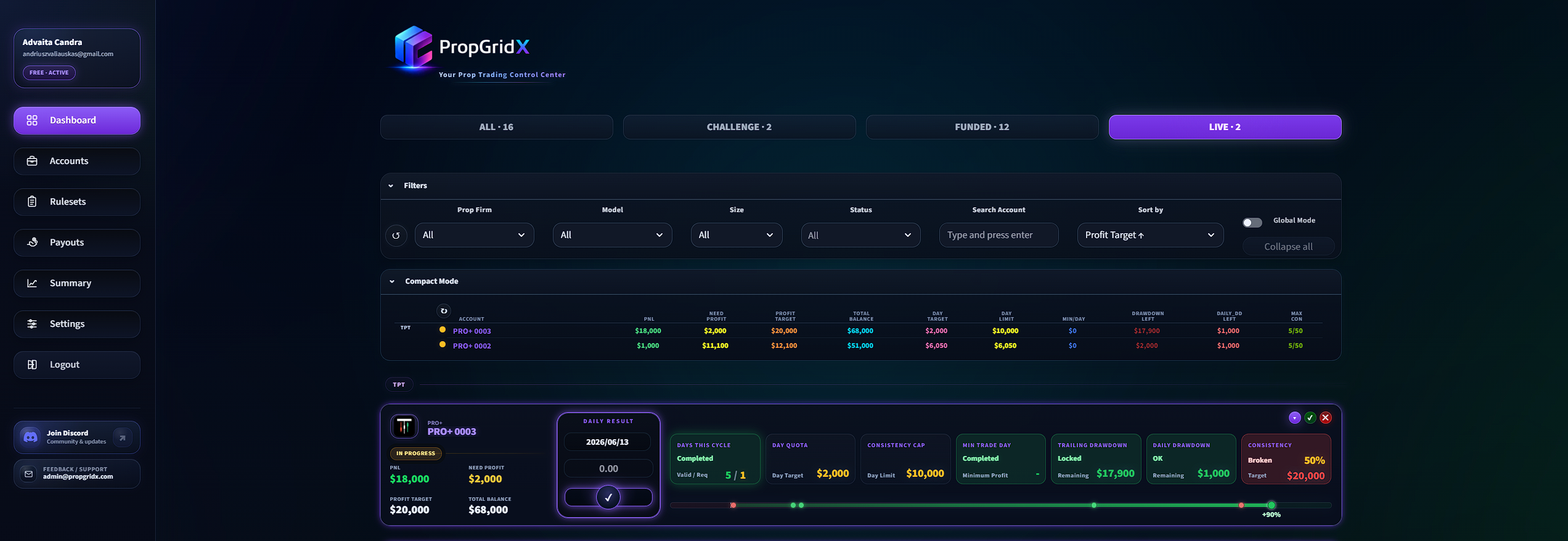Click the $17,900 Drawdown Left cell
The height and width of the screenshot is (541, 1568).
coord(1147,331)
